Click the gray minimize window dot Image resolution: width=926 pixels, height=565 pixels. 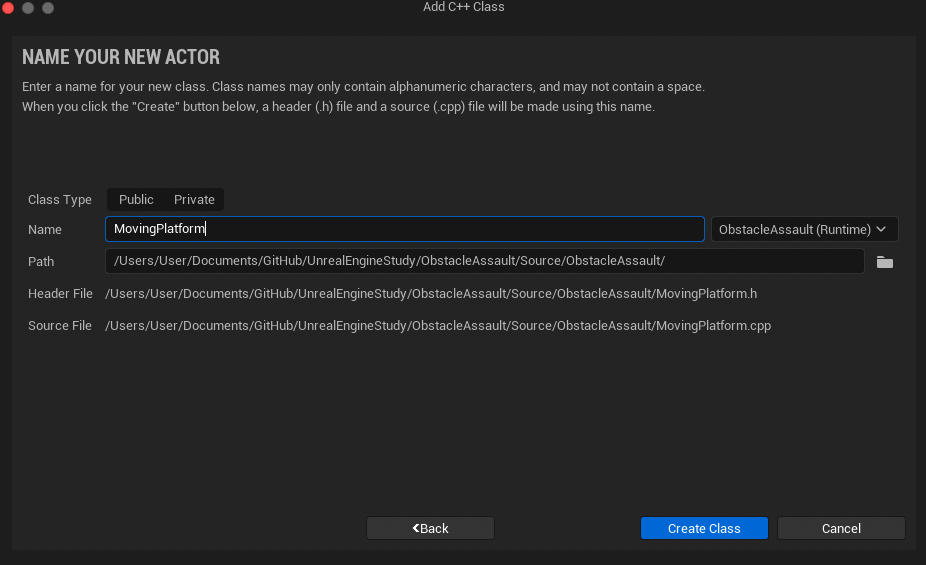pyautogui.click(x=28, y=8)
